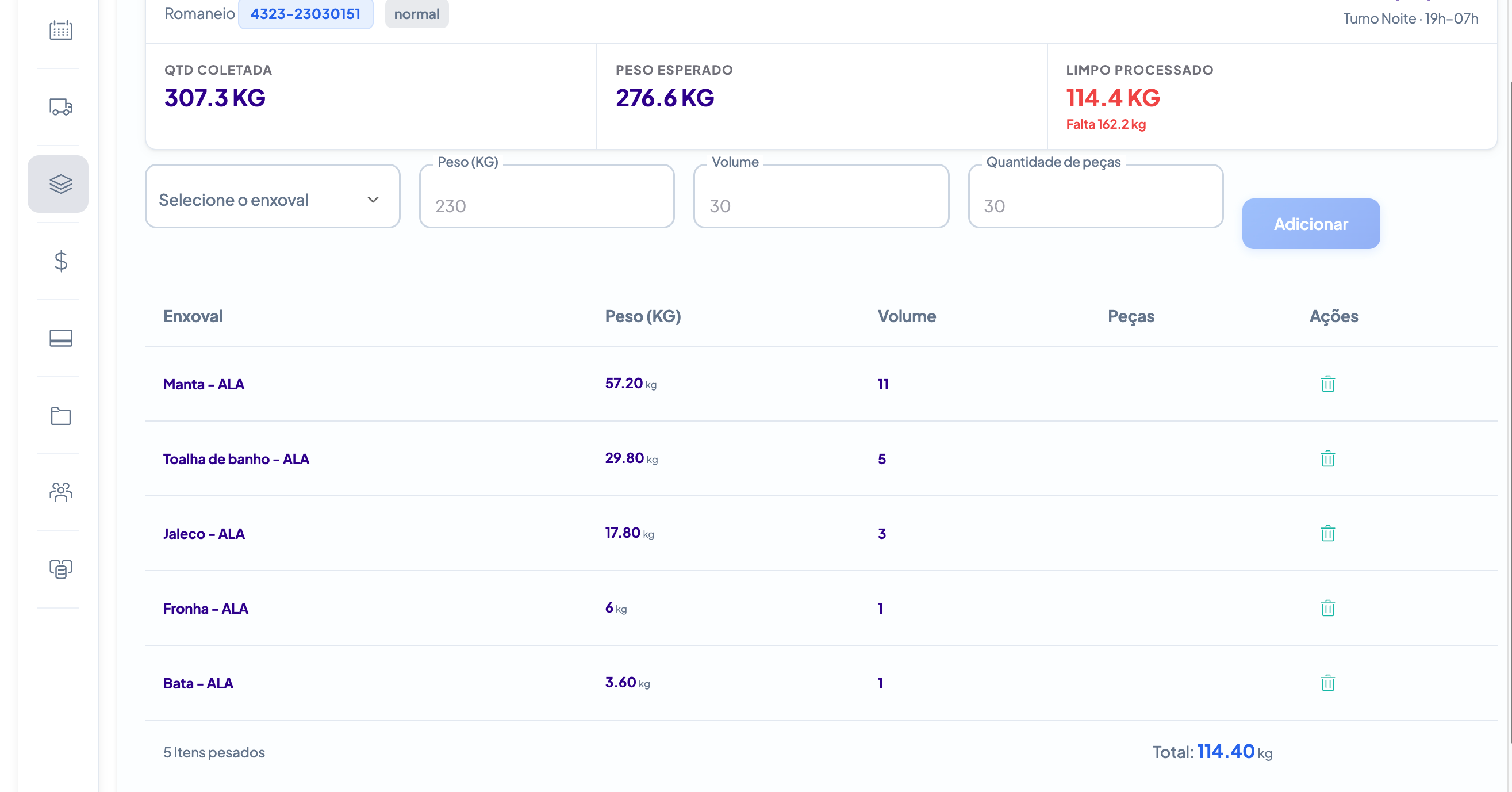
Task: Expand the Selecione o enxoval dropdown
Action: pyautogui.click(x=273, y=196)
